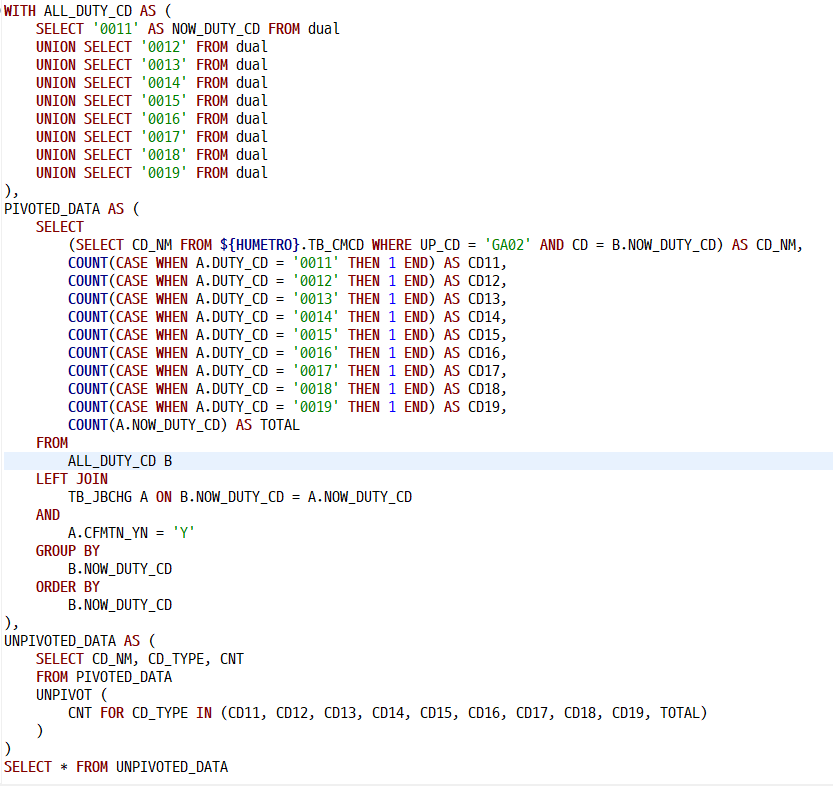Click the ORDER BY keyword line
This screenshot has width=833, height=786.
[x=68, y=587]
